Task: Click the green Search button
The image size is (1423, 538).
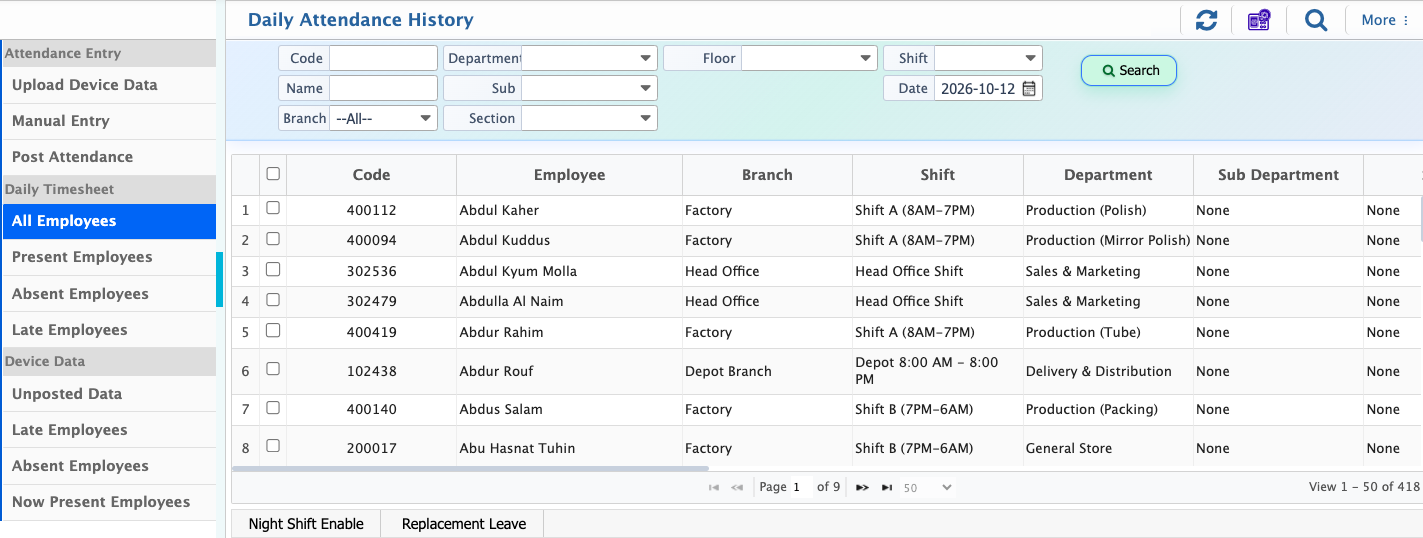Action: [1129, 70]
